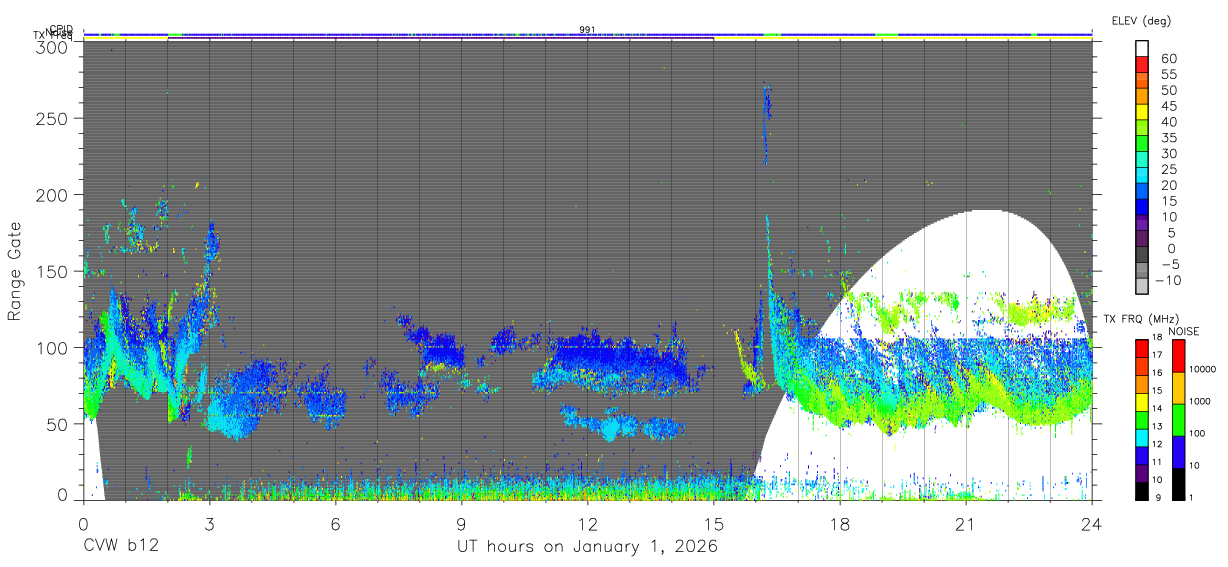This screenshot has height=567, width=1228.
Task: Select the bright green 30–35 ELEV swatch
Action: click(1142, 145)
